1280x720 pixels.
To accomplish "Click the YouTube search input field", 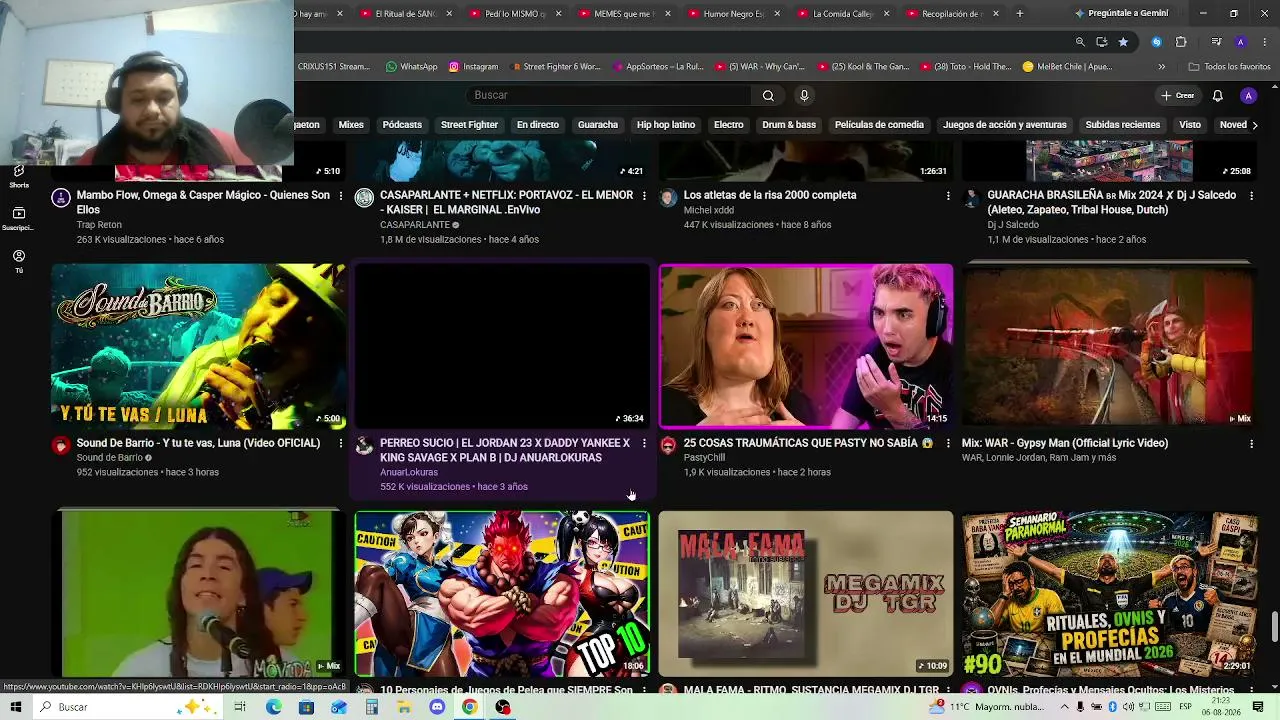I will [x=608, y=95].
